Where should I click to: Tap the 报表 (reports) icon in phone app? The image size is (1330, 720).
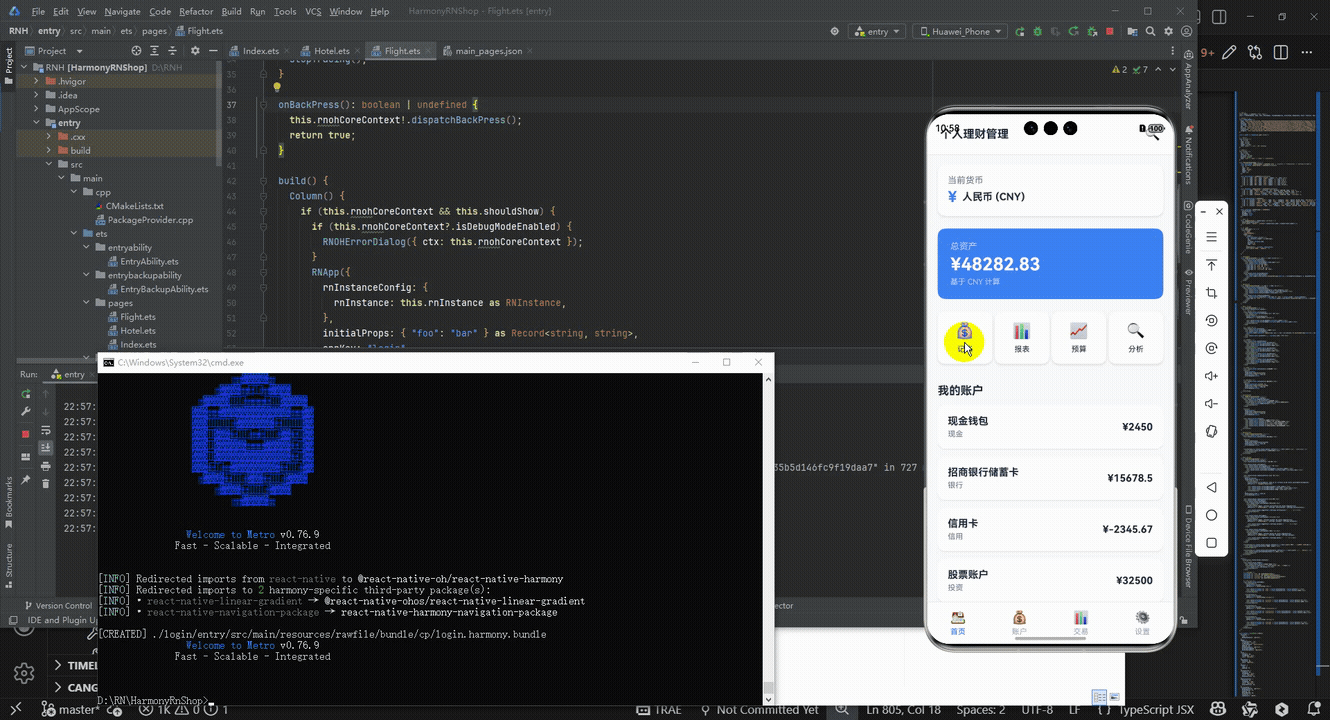coord(1022,337)
